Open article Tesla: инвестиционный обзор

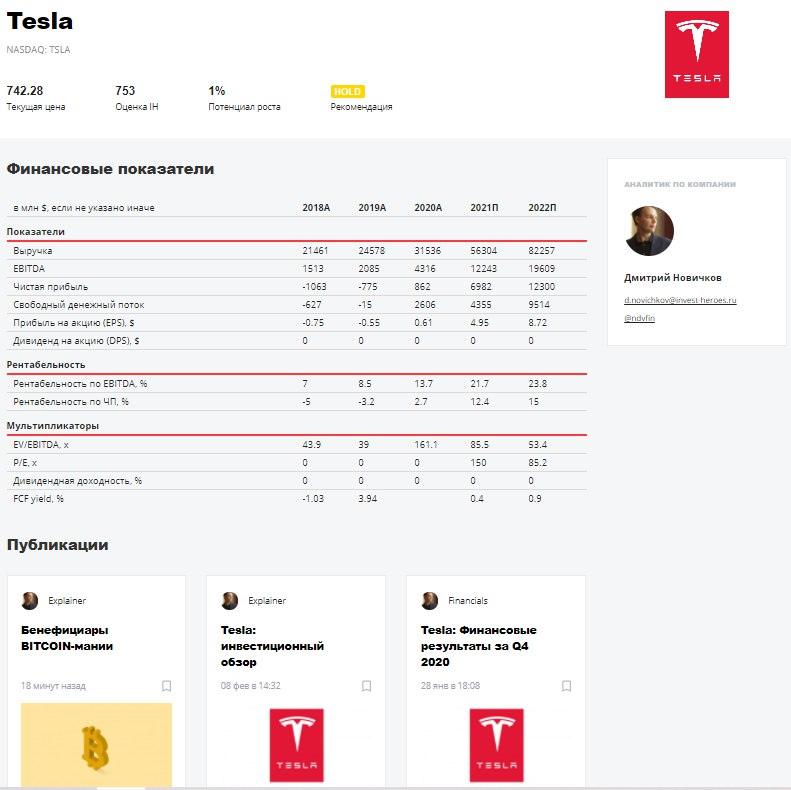(272, 646)
